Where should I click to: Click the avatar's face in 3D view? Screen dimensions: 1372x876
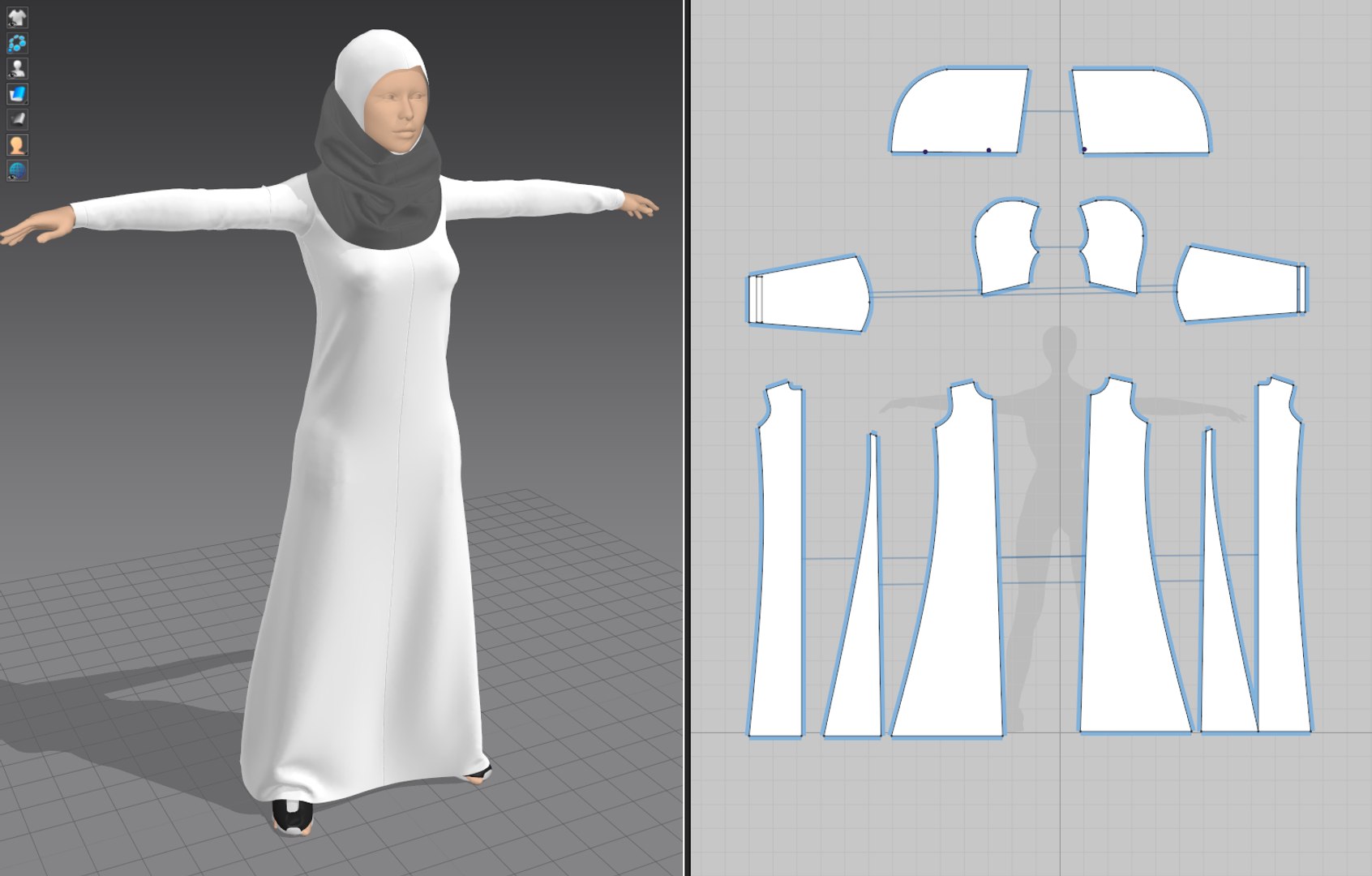[x=398, y=110]
